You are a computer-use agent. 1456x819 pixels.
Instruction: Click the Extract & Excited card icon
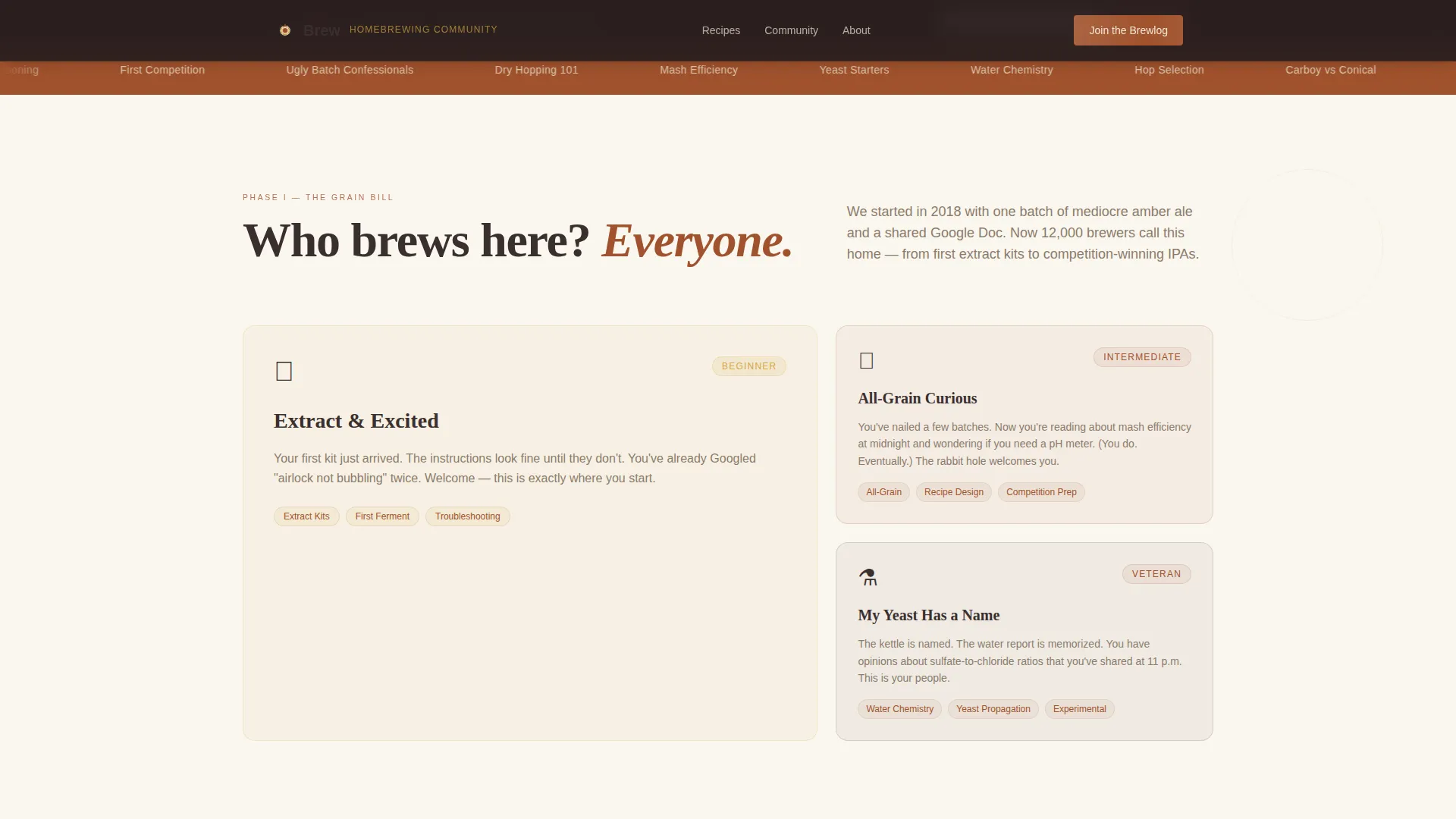pyautogui.click(x=284, y=372)
